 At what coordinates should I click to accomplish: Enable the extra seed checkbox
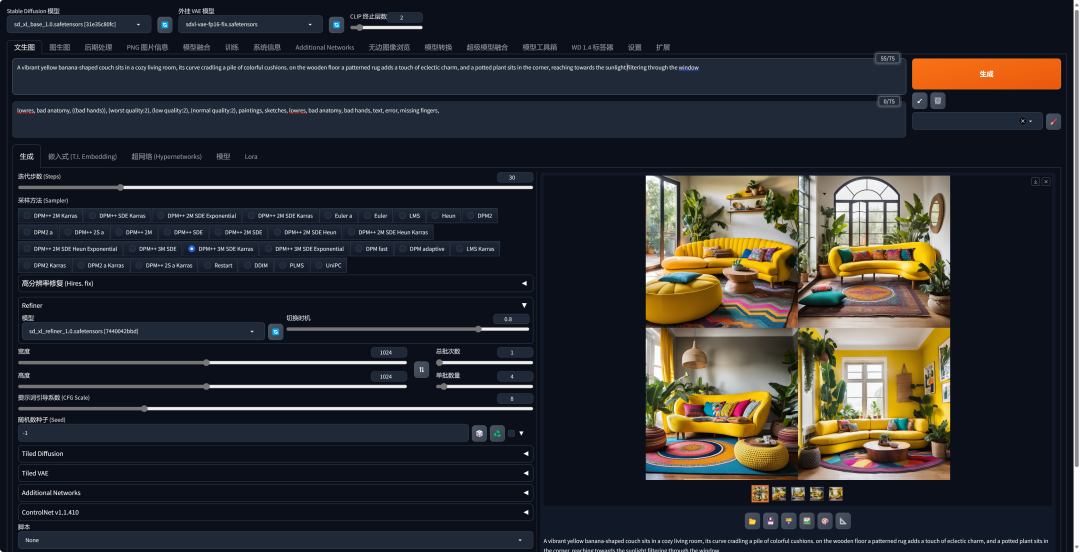pos(512,433)
